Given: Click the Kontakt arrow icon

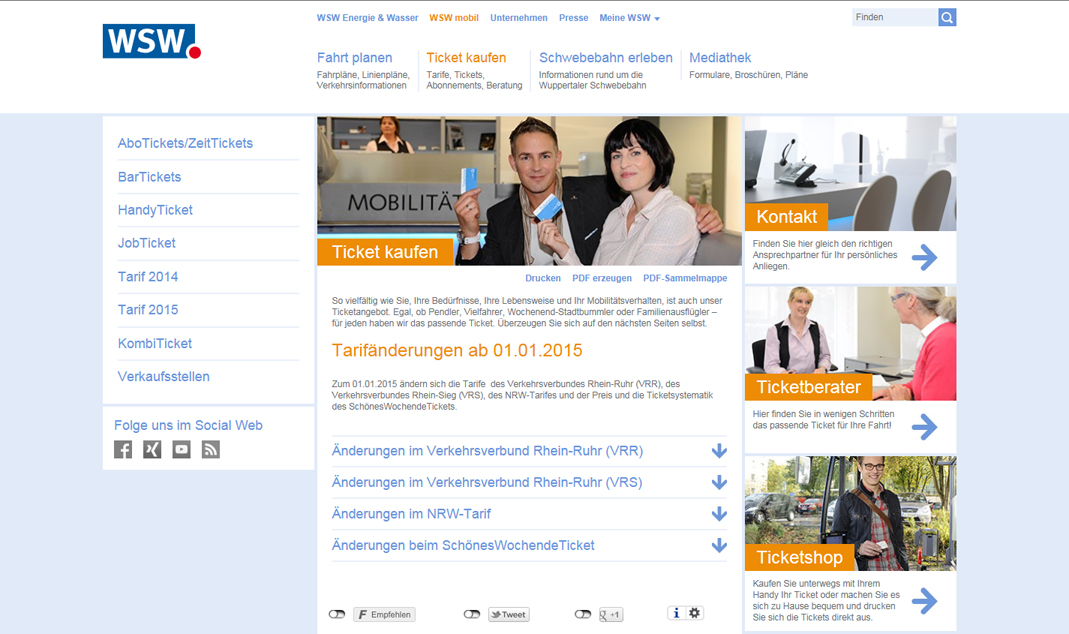Looking at the screenshot, I should (924, 257).
